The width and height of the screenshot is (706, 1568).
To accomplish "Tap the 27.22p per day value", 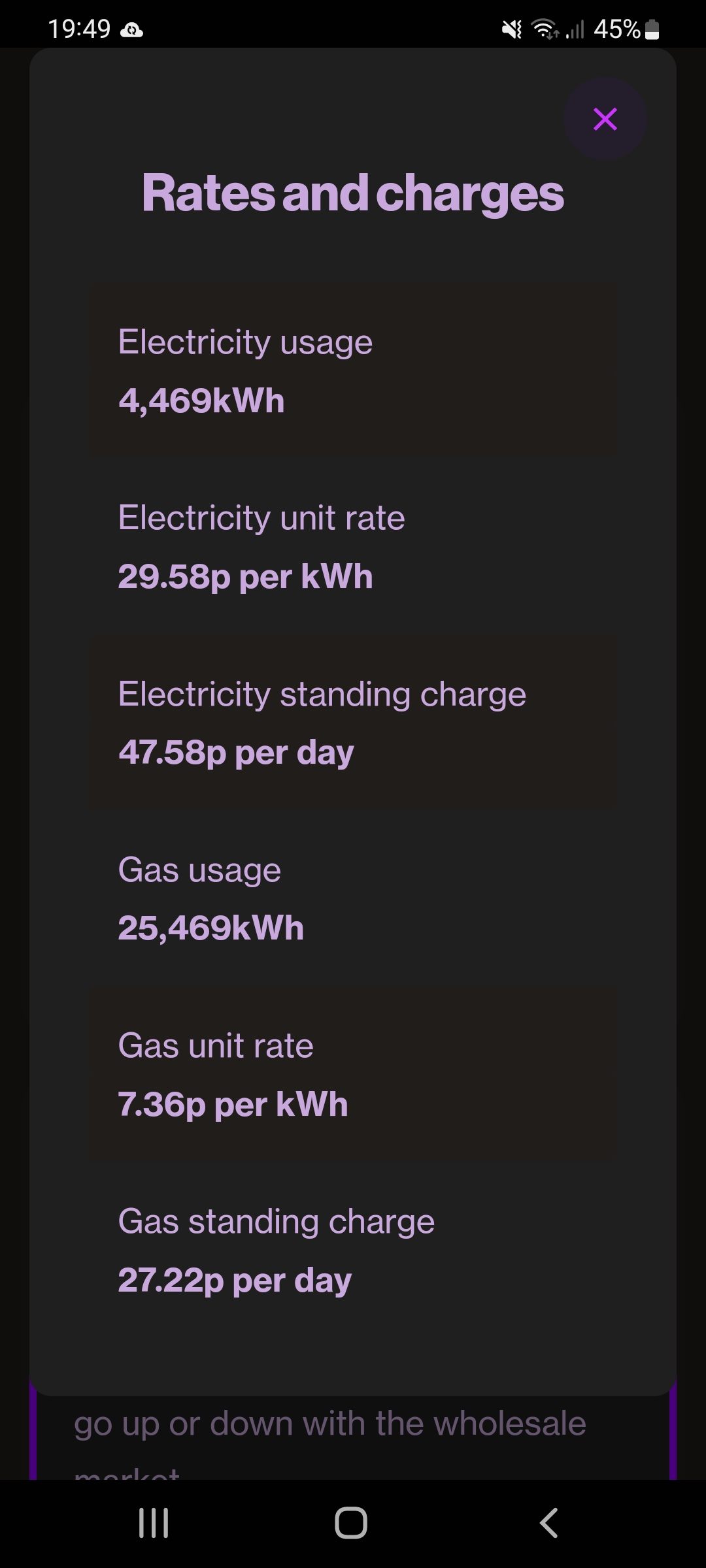I will click(x=235, y=1280).
